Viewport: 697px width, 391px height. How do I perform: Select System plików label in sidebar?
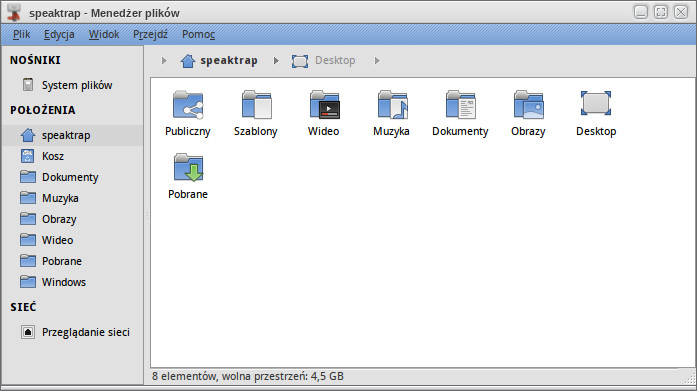coord(77,85)
